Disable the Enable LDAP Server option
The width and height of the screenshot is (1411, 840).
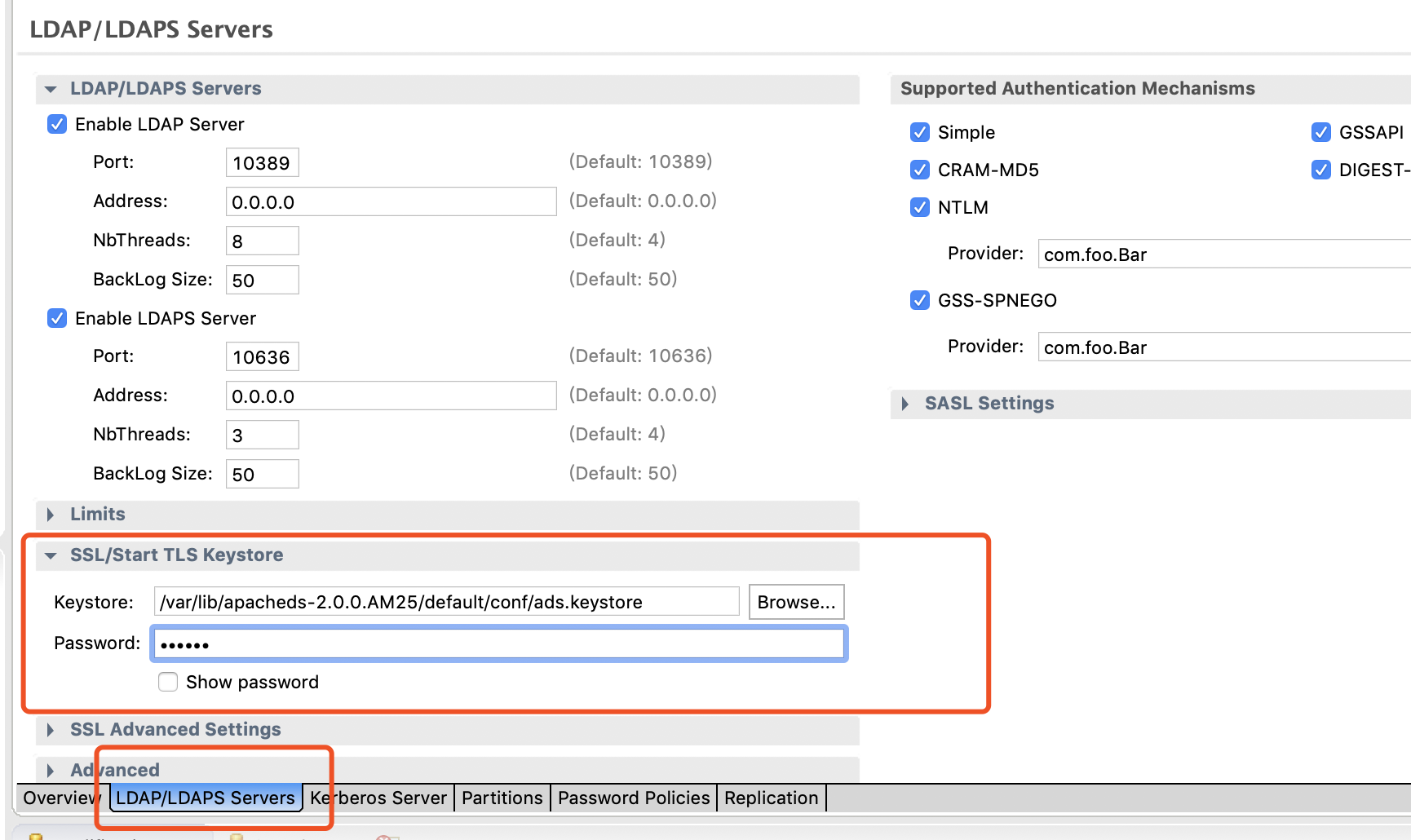[56, 124]
